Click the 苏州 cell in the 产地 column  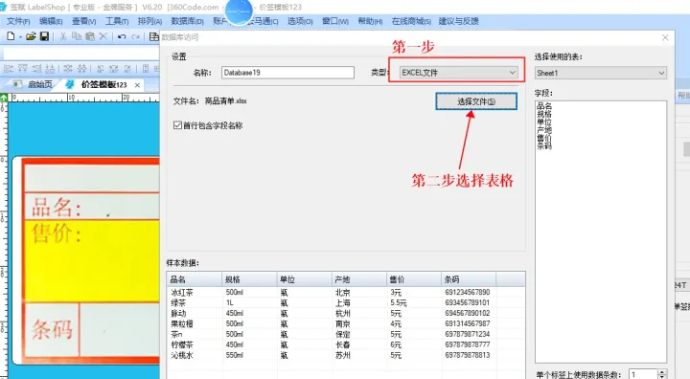(x=342, y=355)
